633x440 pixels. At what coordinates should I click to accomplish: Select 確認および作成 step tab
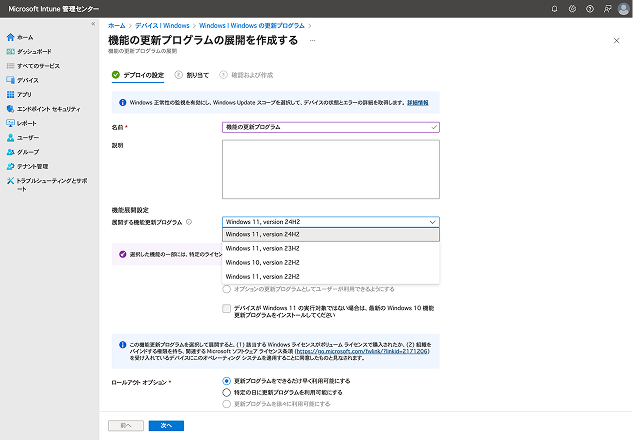click(x=246, y=75)
